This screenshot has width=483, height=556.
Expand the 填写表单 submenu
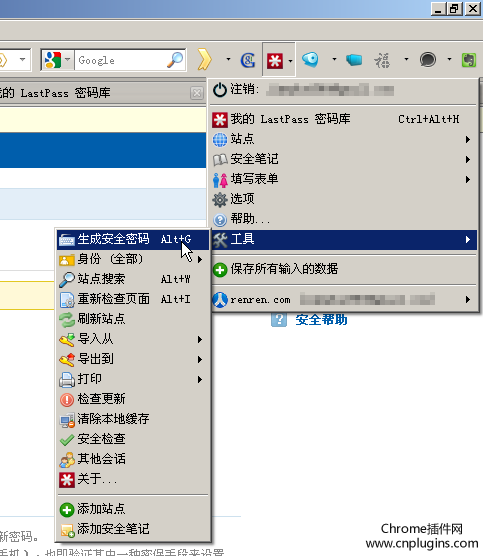click(343, 179)
